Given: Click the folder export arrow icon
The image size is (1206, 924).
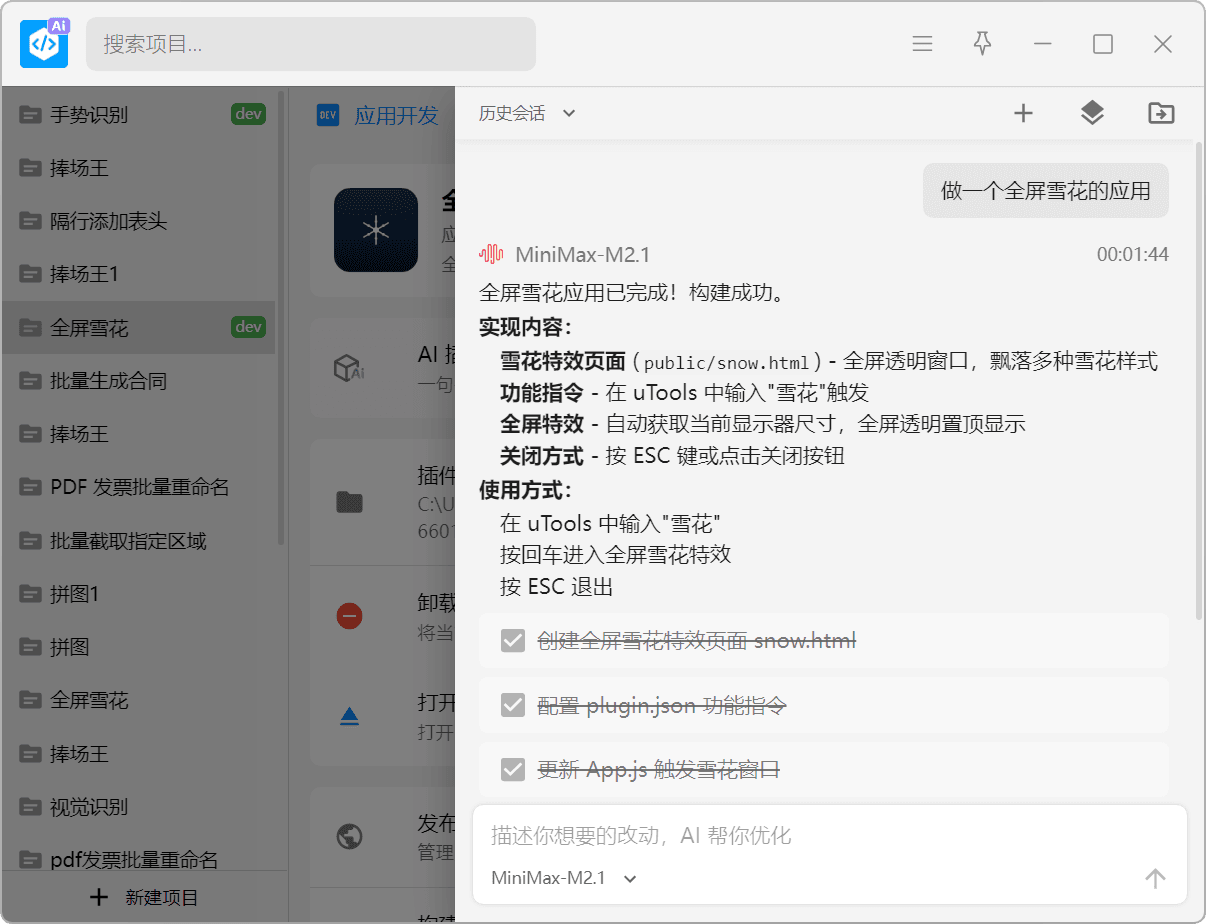Looking at the screenshot, I should tap(1161, 113).
